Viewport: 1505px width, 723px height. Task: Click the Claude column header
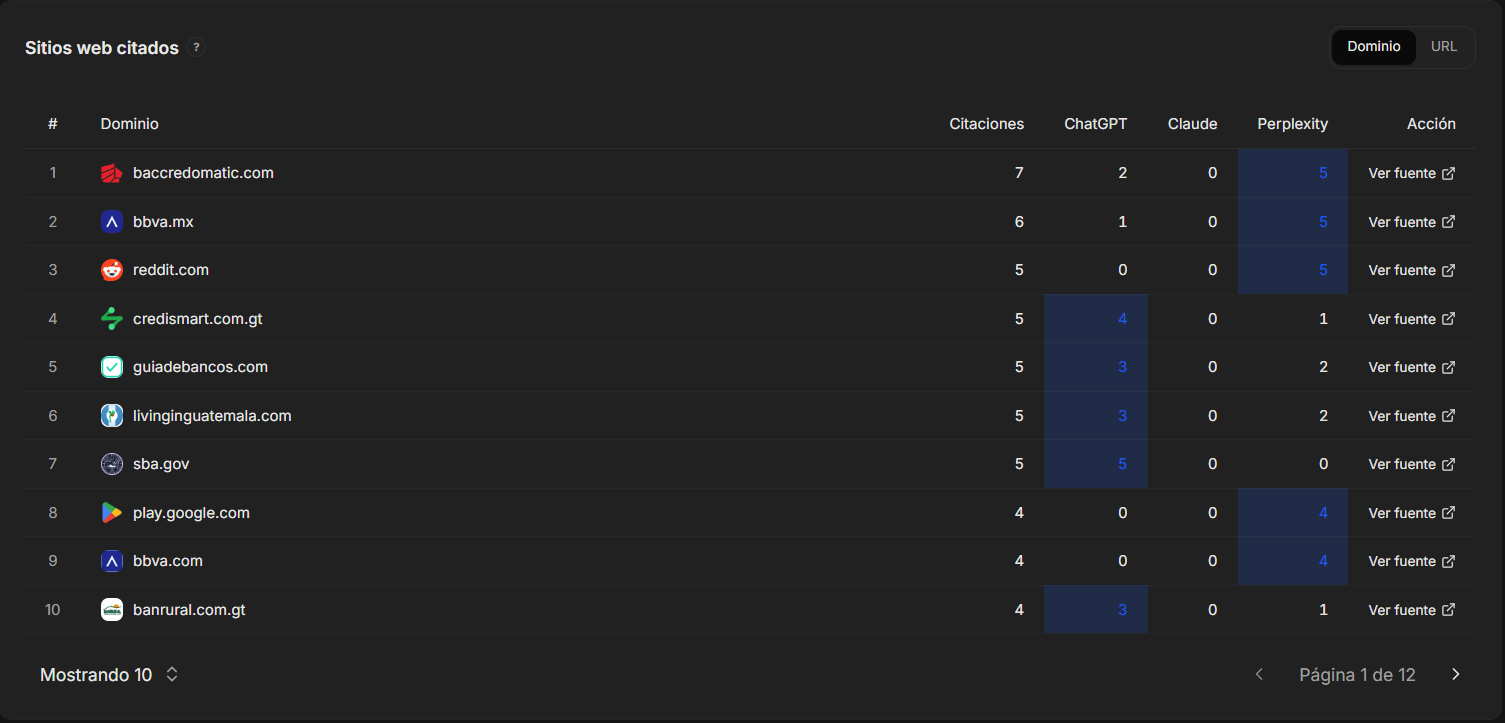[1192, 124]
